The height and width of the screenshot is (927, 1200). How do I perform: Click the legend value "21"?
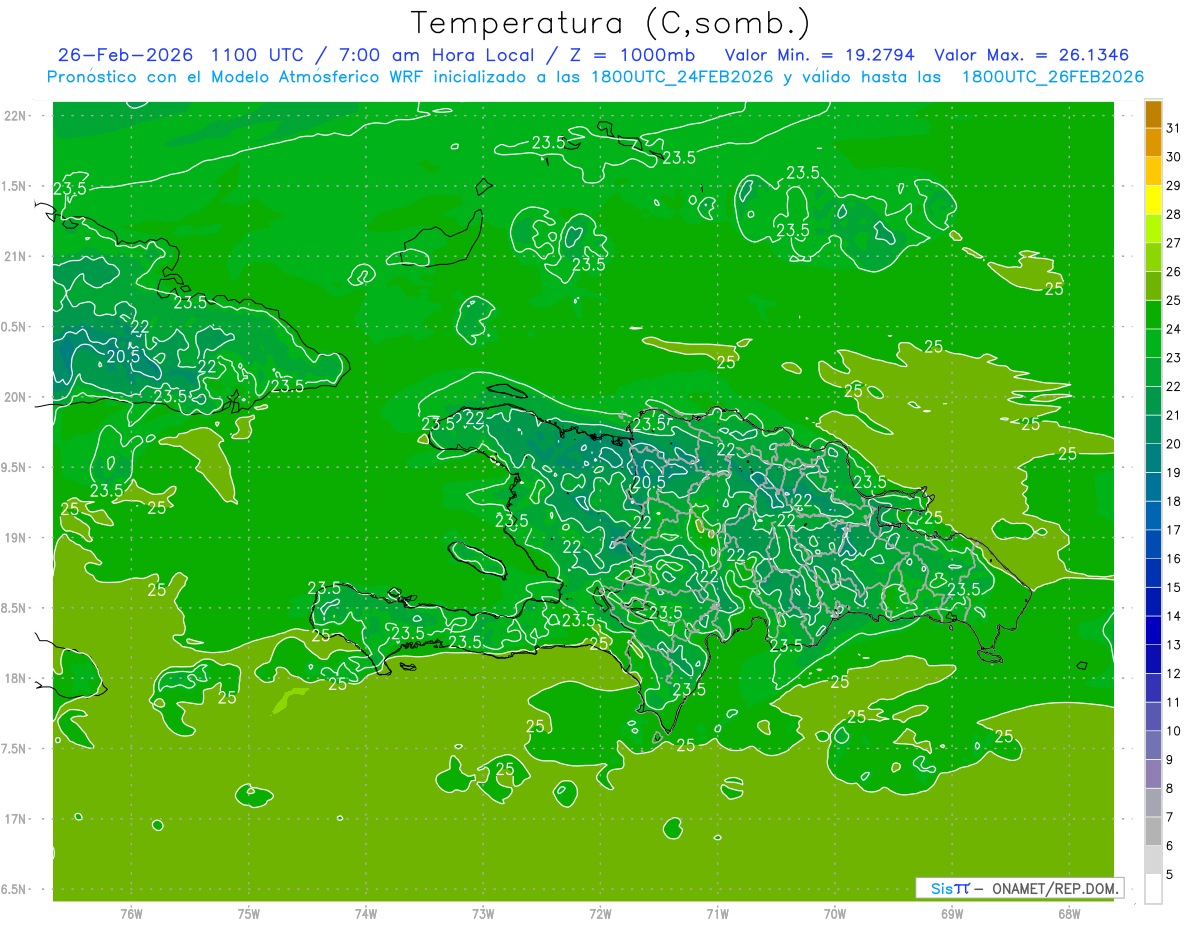[x=1174, y=415]
